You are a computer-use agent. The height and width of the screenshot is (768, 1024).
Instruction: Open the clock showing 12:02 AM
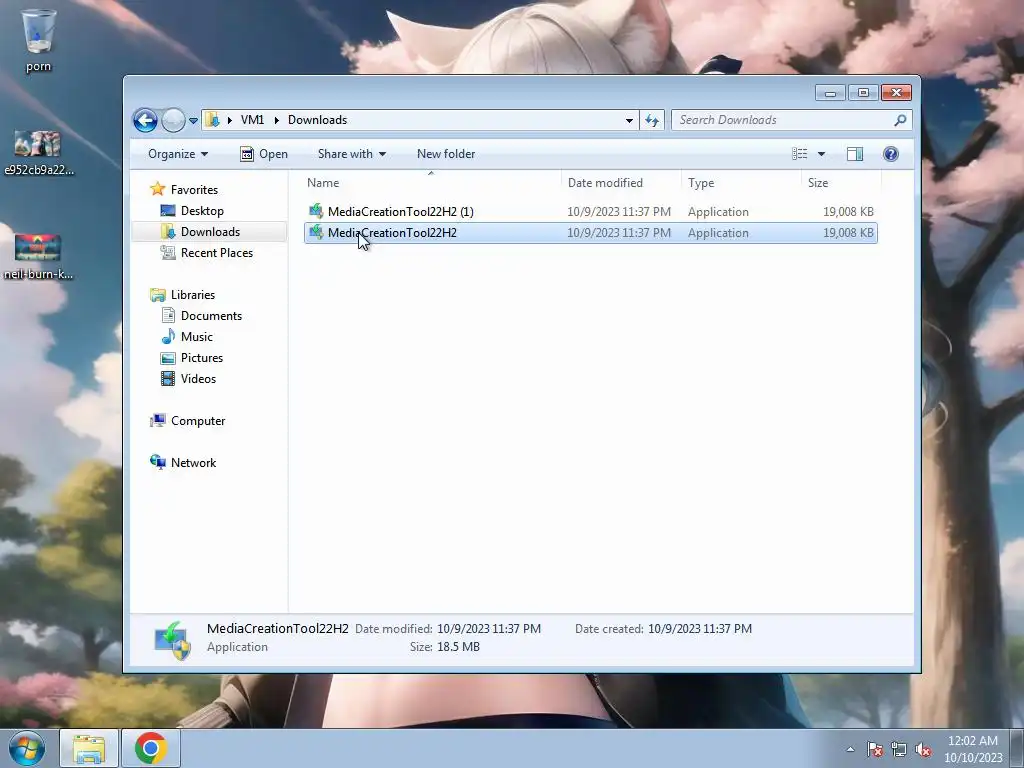(973, 749)
